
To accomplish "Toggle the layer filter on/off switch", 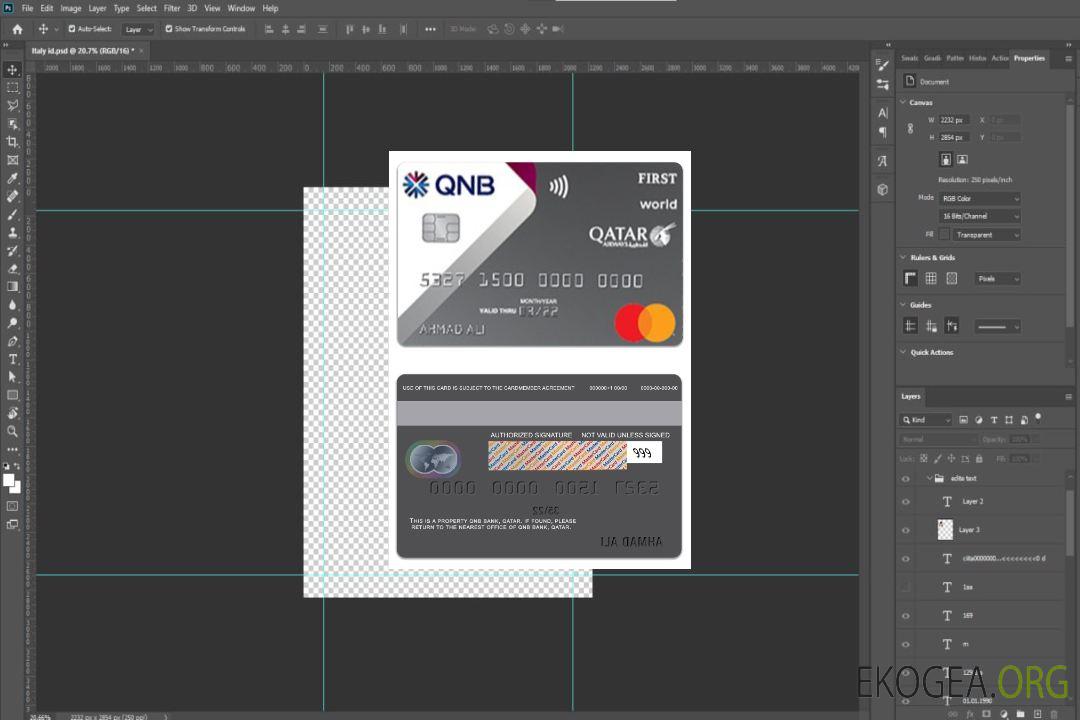I will pos(1038,418).
